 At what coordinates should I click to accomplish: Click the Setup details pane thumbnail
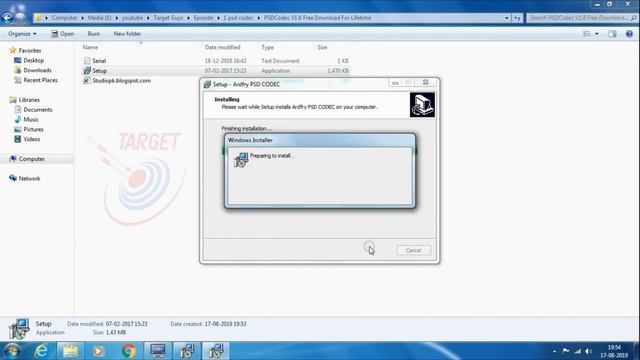tap(19, 329)
